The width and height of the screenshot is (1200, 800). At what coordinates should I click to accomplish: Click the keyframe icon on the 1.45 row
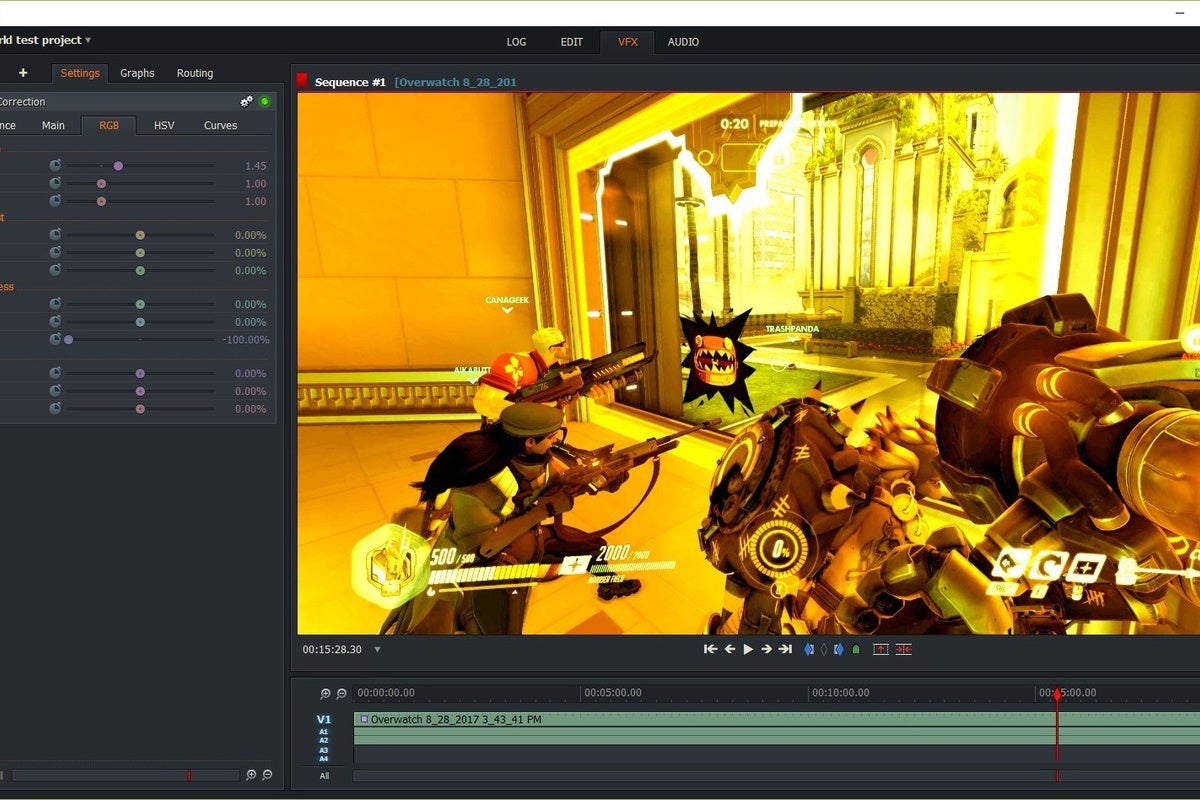pos(55,165)
